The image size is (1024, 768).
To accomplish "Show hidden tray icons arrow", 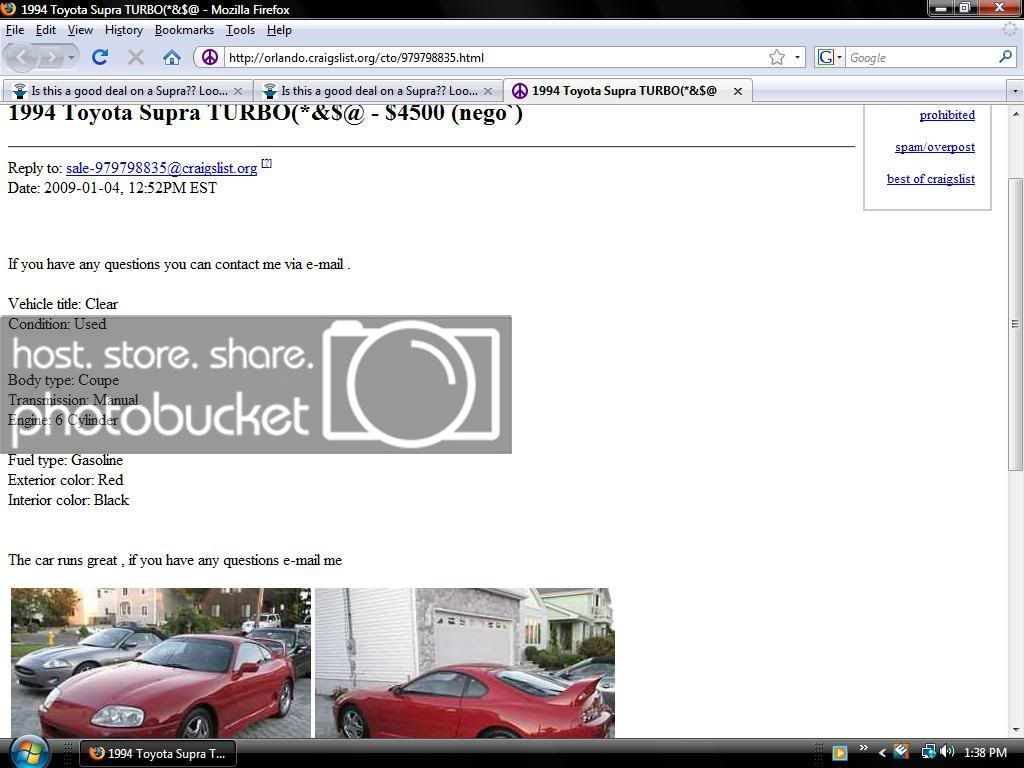I will coord(882,753).
